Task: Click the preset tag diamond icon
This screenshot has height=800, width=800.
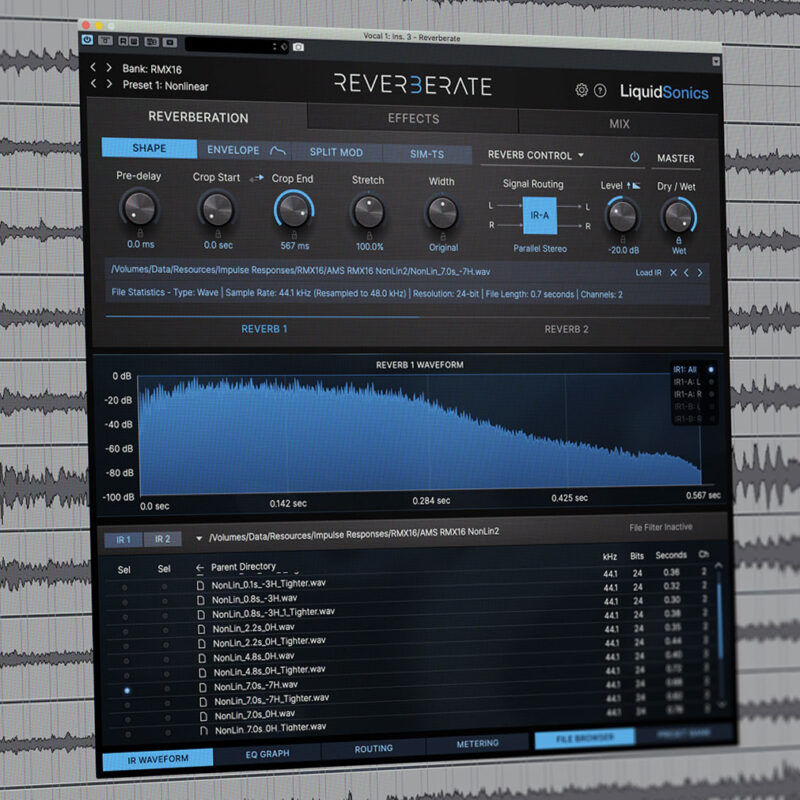Action: (284, 46)
